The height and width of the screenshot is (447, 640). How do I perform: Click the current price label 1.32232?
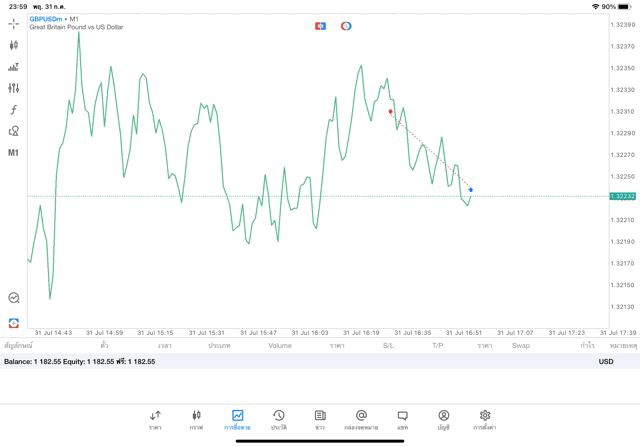[x=622, y=196]
